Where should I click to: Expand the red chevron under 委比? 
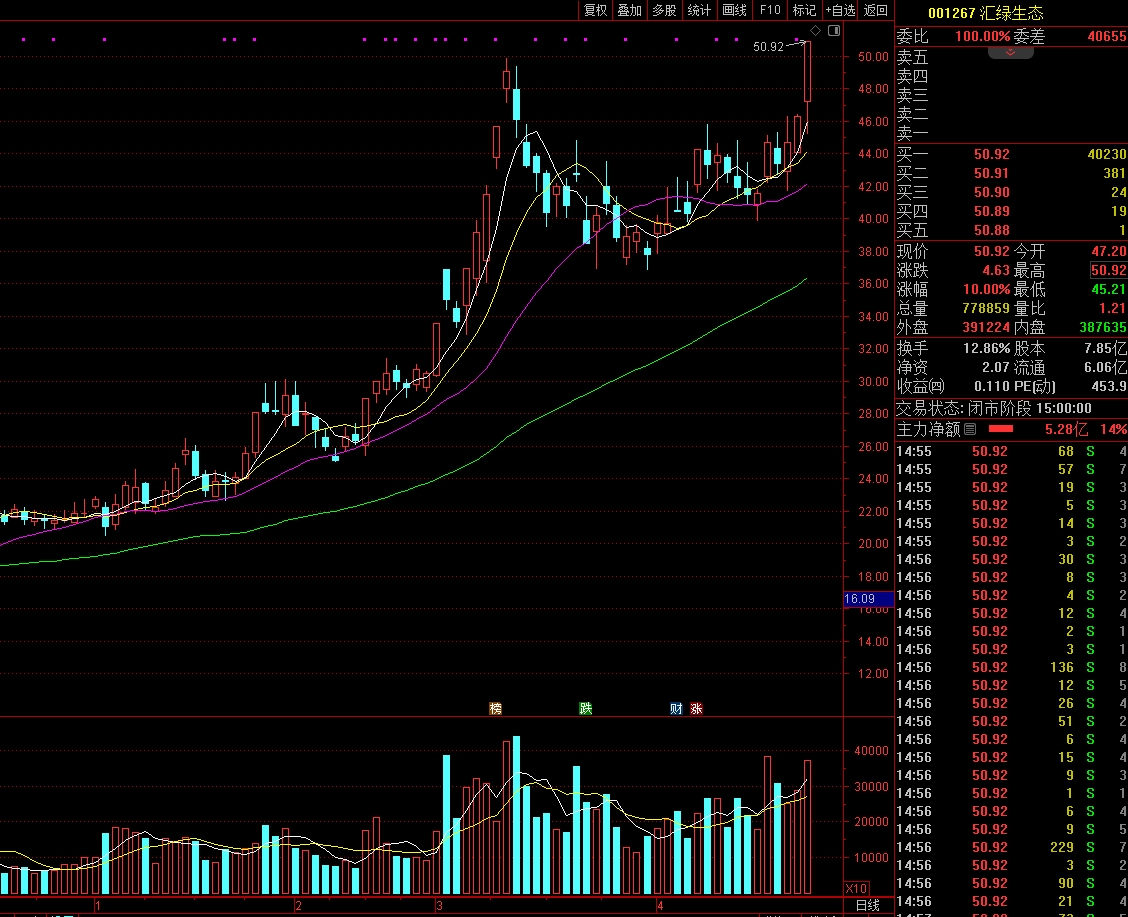click(1011, 52)
